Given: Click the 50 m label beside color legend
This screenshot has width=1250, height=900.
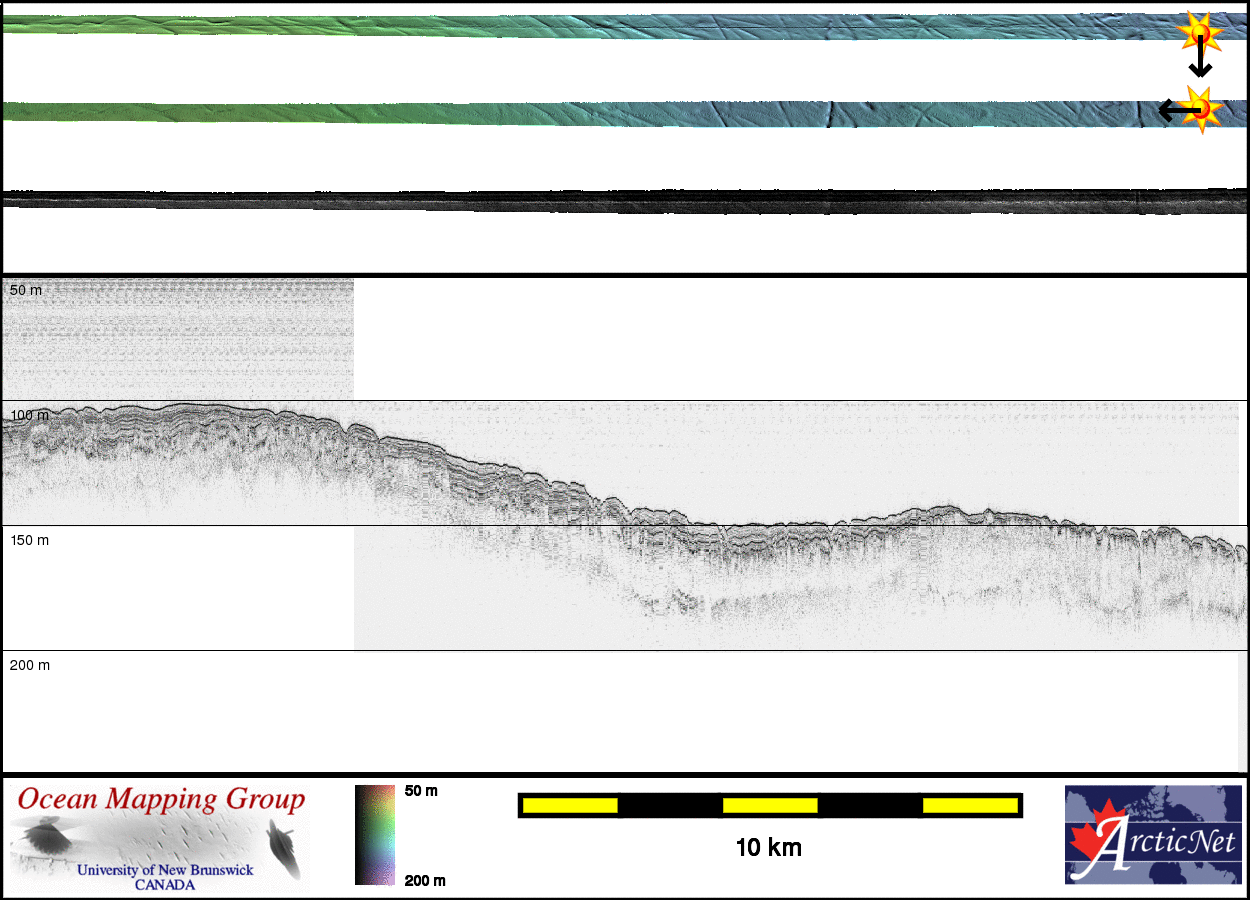Looking at the screenshot, I should pos(421,791).
